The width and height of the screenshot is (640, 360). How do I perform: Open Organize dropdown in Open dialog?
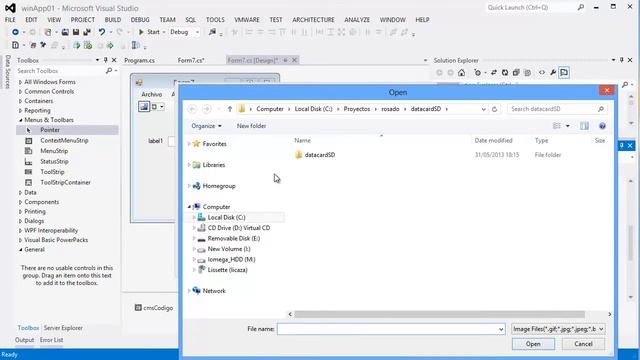pyautogui.click(x=207, y=126)
